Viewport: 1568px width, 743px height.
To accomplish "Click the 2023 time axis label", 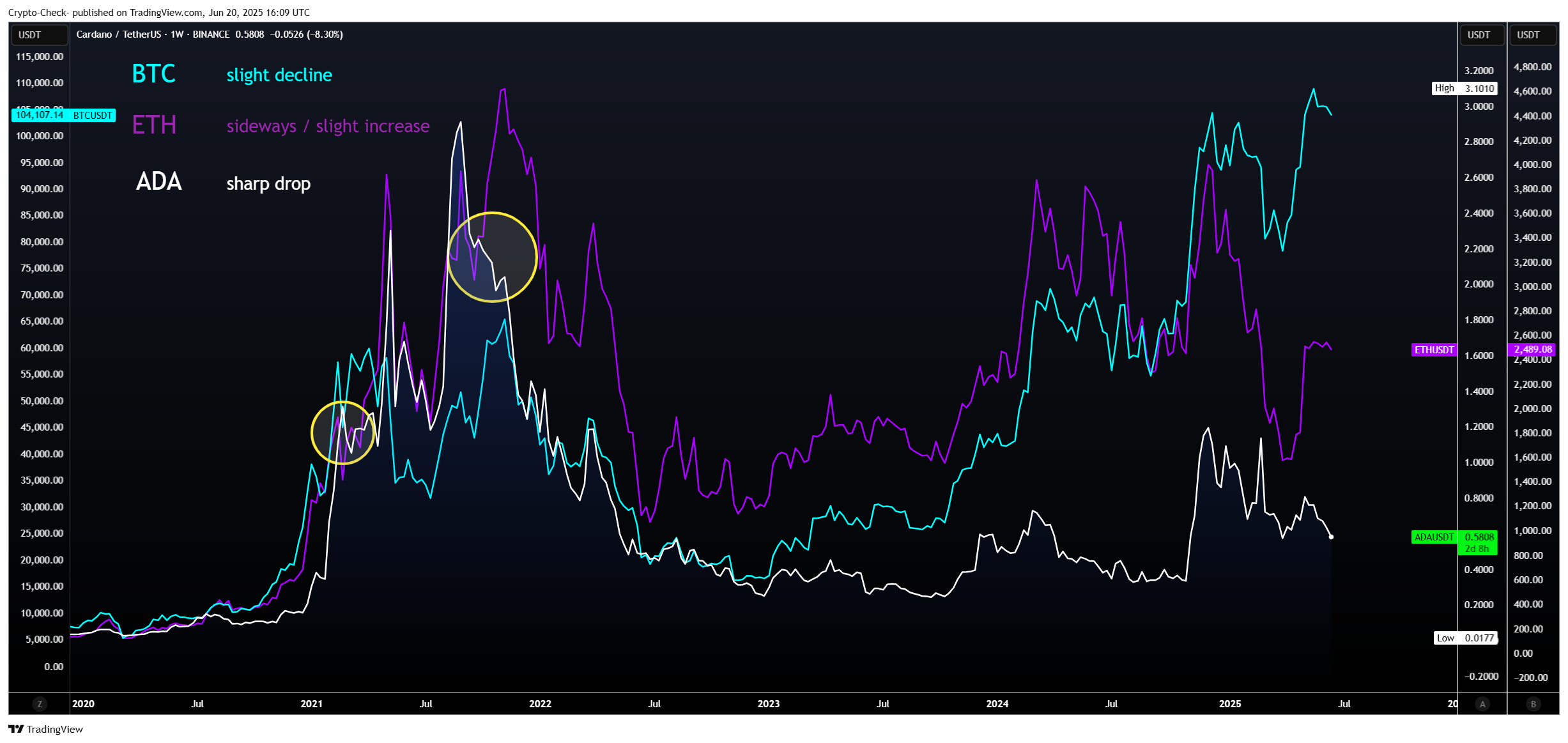I will pos(769,703).
